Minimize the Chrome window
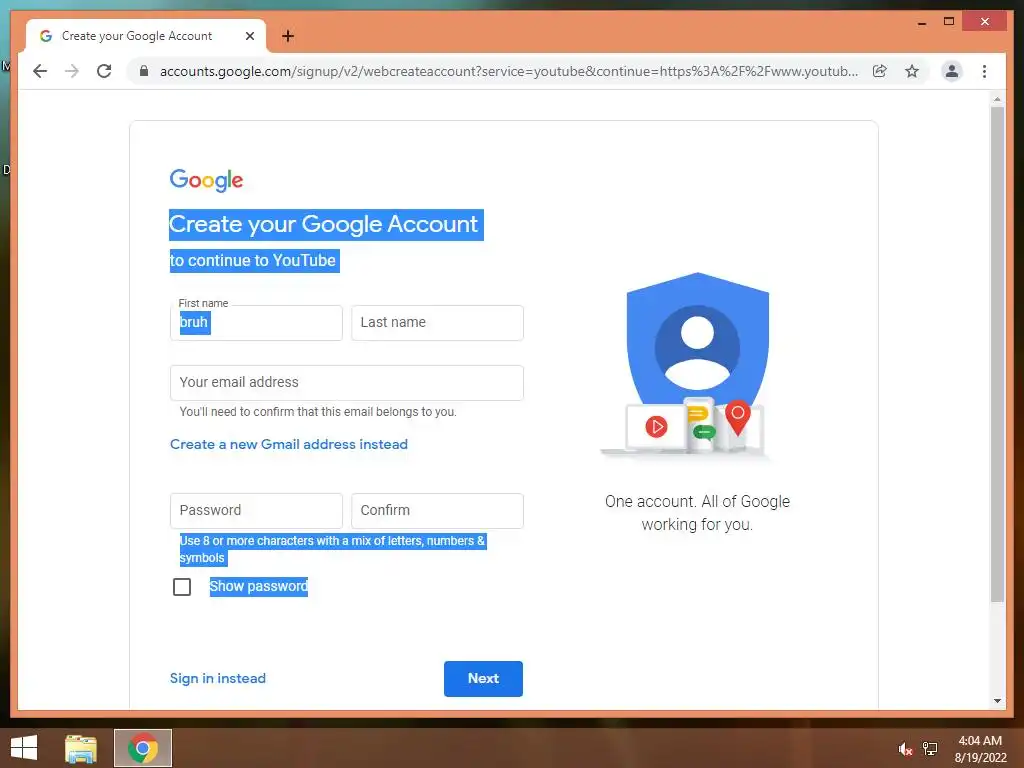 click(922, 22)
